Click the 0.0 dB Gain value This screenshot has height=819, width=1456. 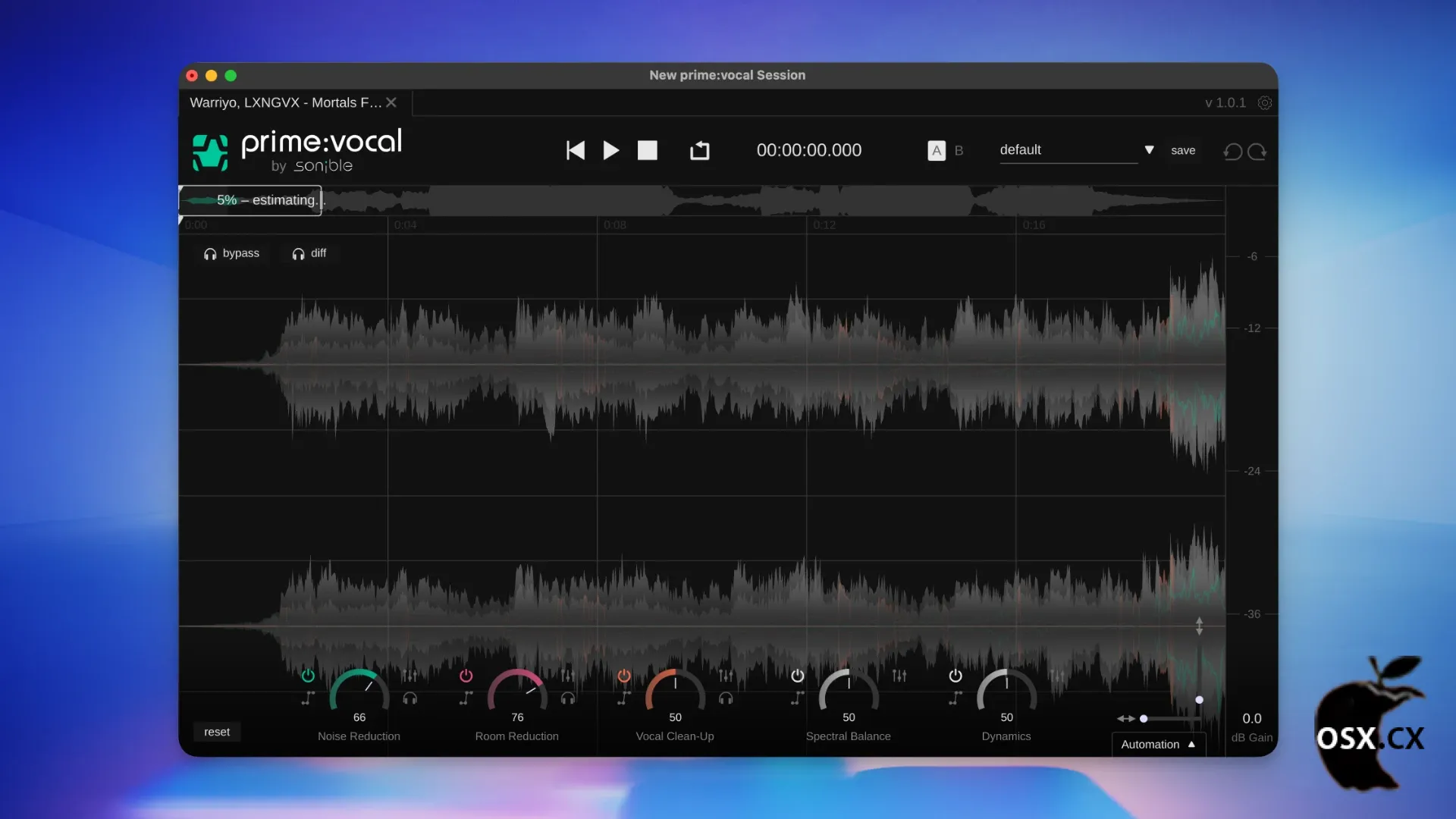[x=1252, y=718]
